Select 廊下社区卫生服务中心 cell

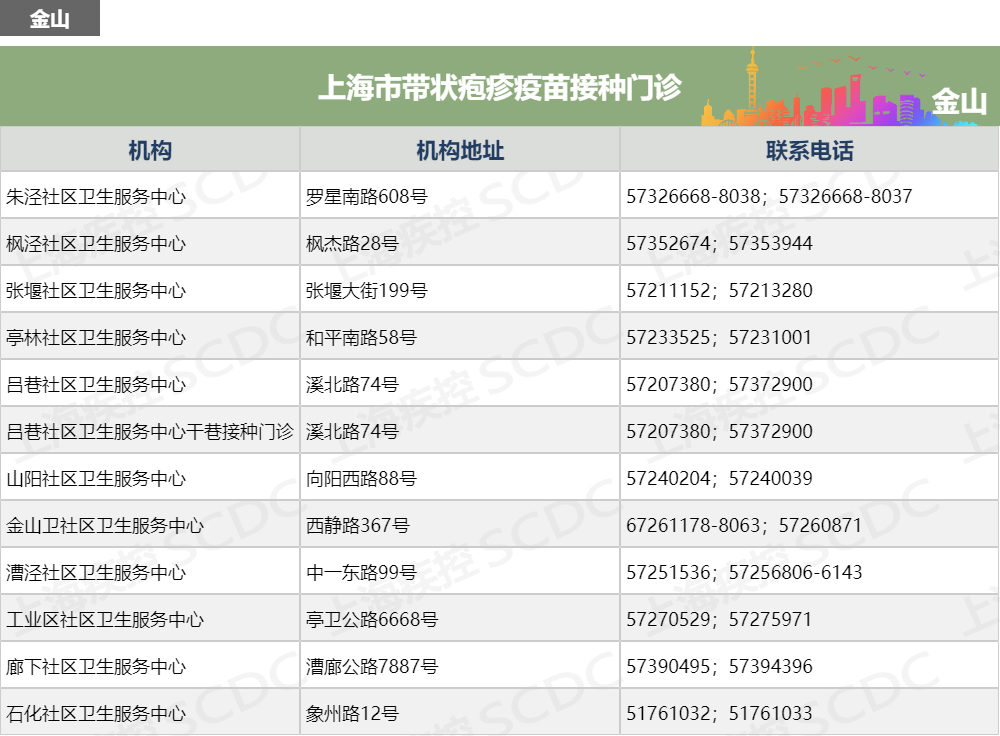(150, 666)
